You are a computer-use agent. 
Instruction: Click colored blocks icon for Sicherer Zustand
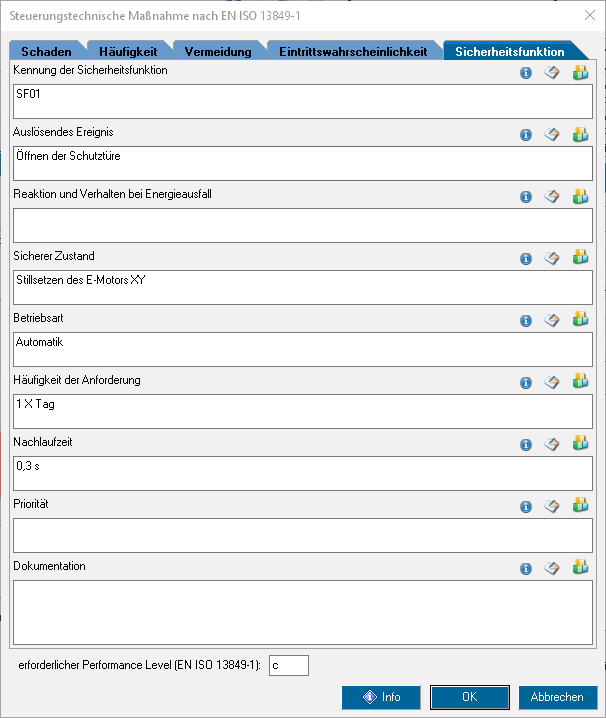click(x=580, y=258)
